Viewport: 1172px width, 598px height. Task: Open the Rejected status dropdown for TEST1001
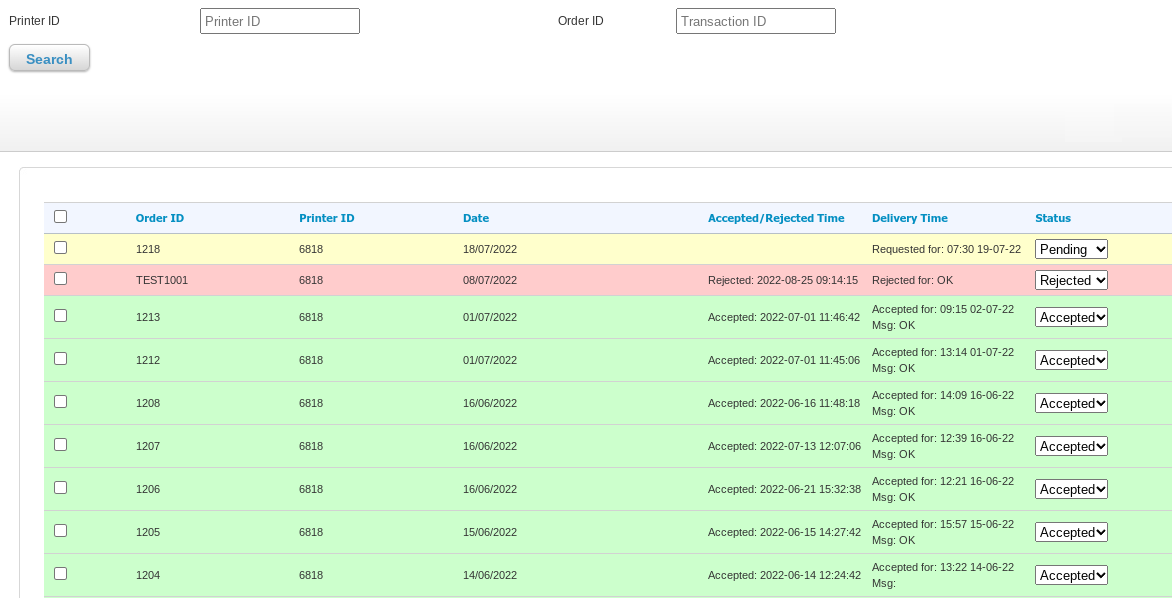[x=1071, y=280]
